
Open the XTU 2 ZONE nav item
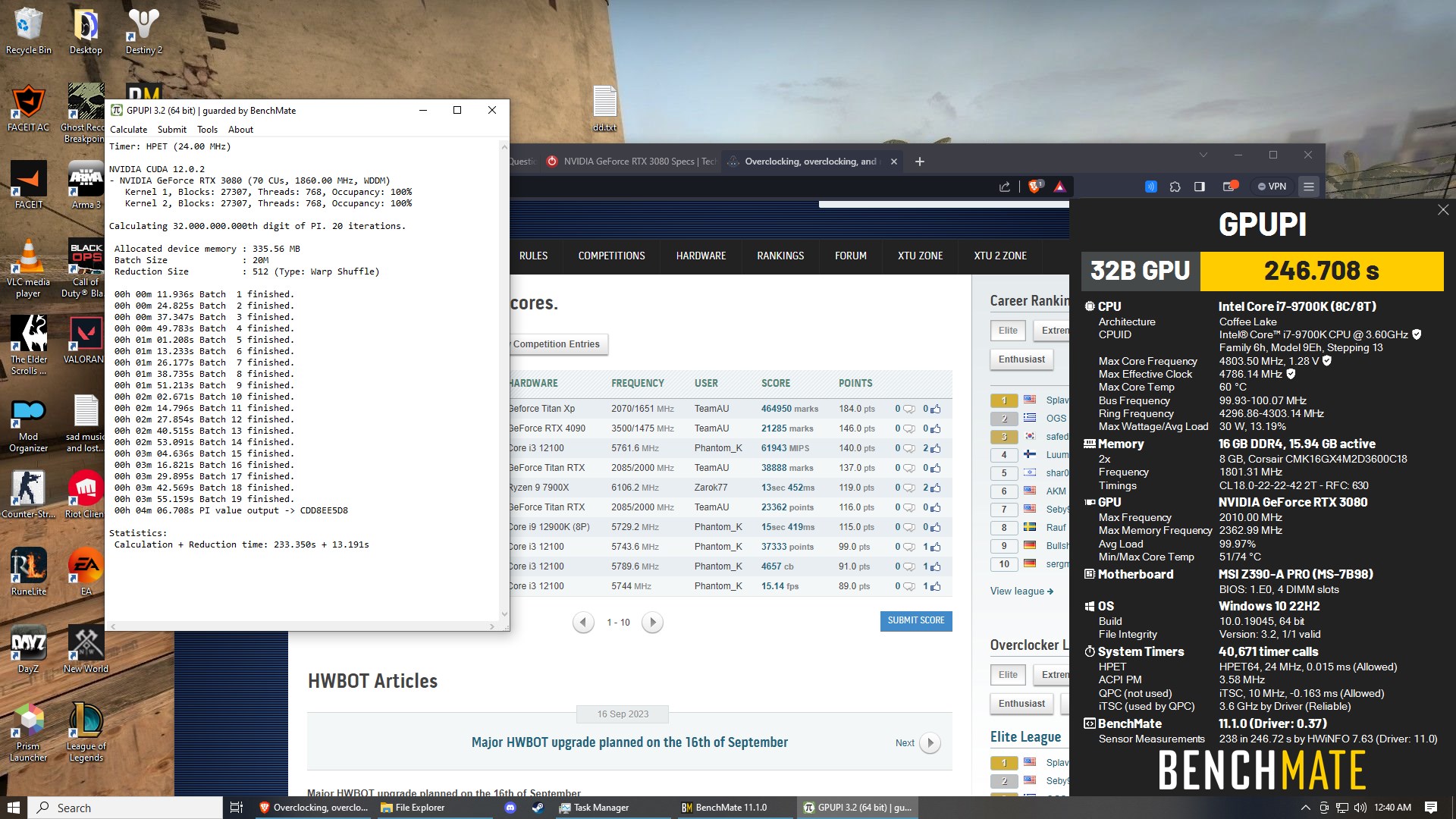(999, 256)
